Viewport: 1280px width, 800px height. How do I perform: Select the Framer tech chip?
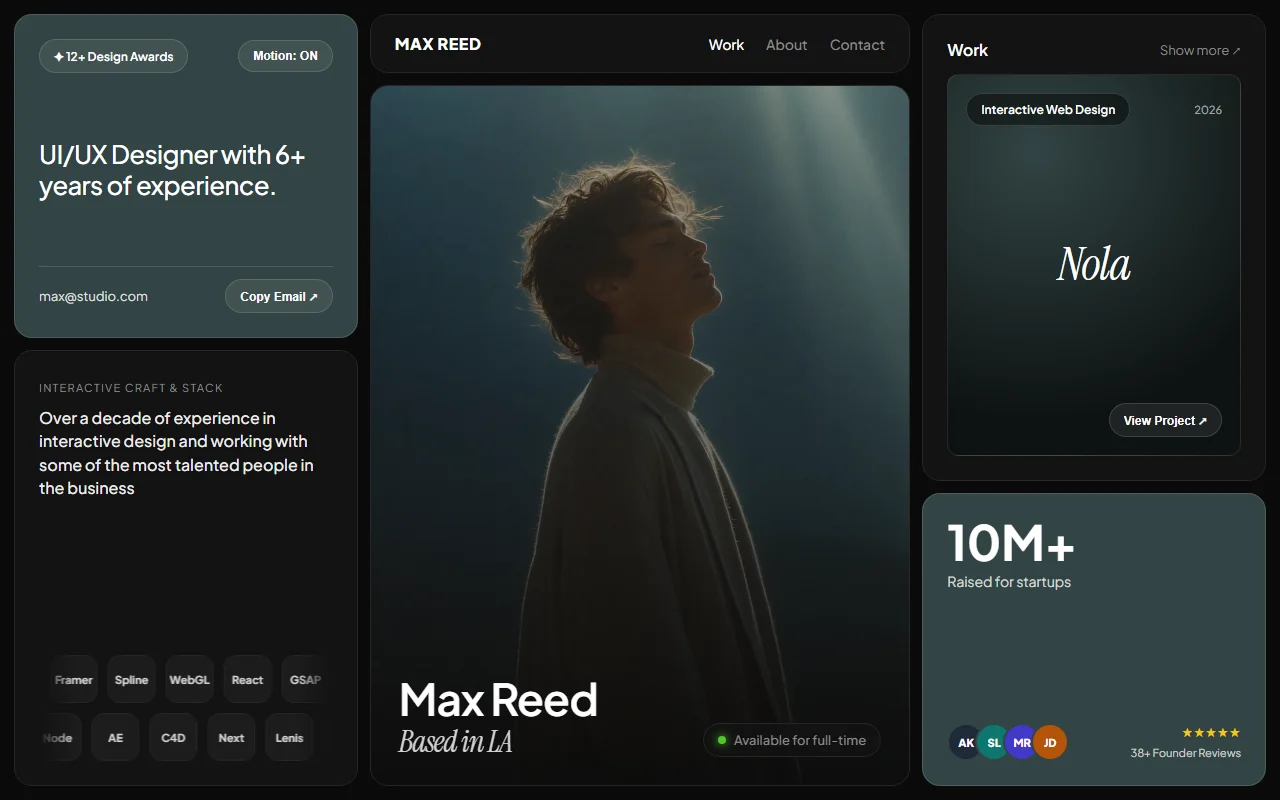click(74, 680)
